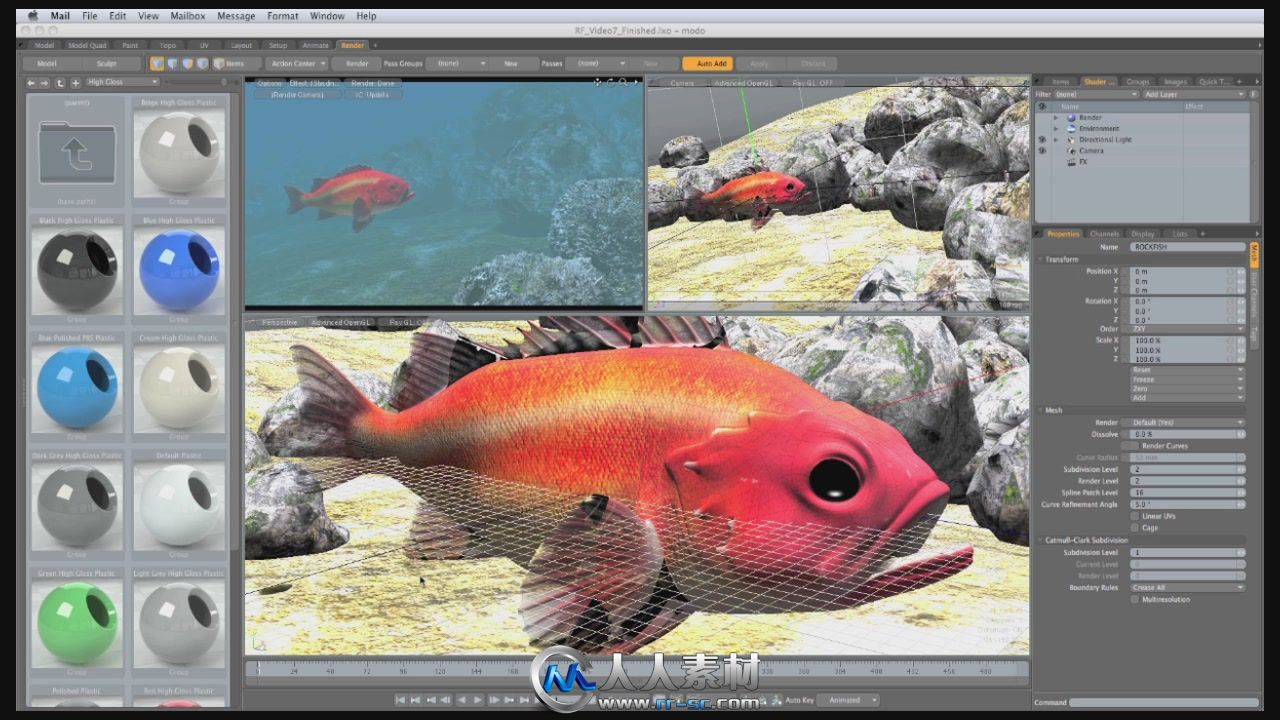
Task: Expand the Directional Light item
Action: click(1056, 140)
